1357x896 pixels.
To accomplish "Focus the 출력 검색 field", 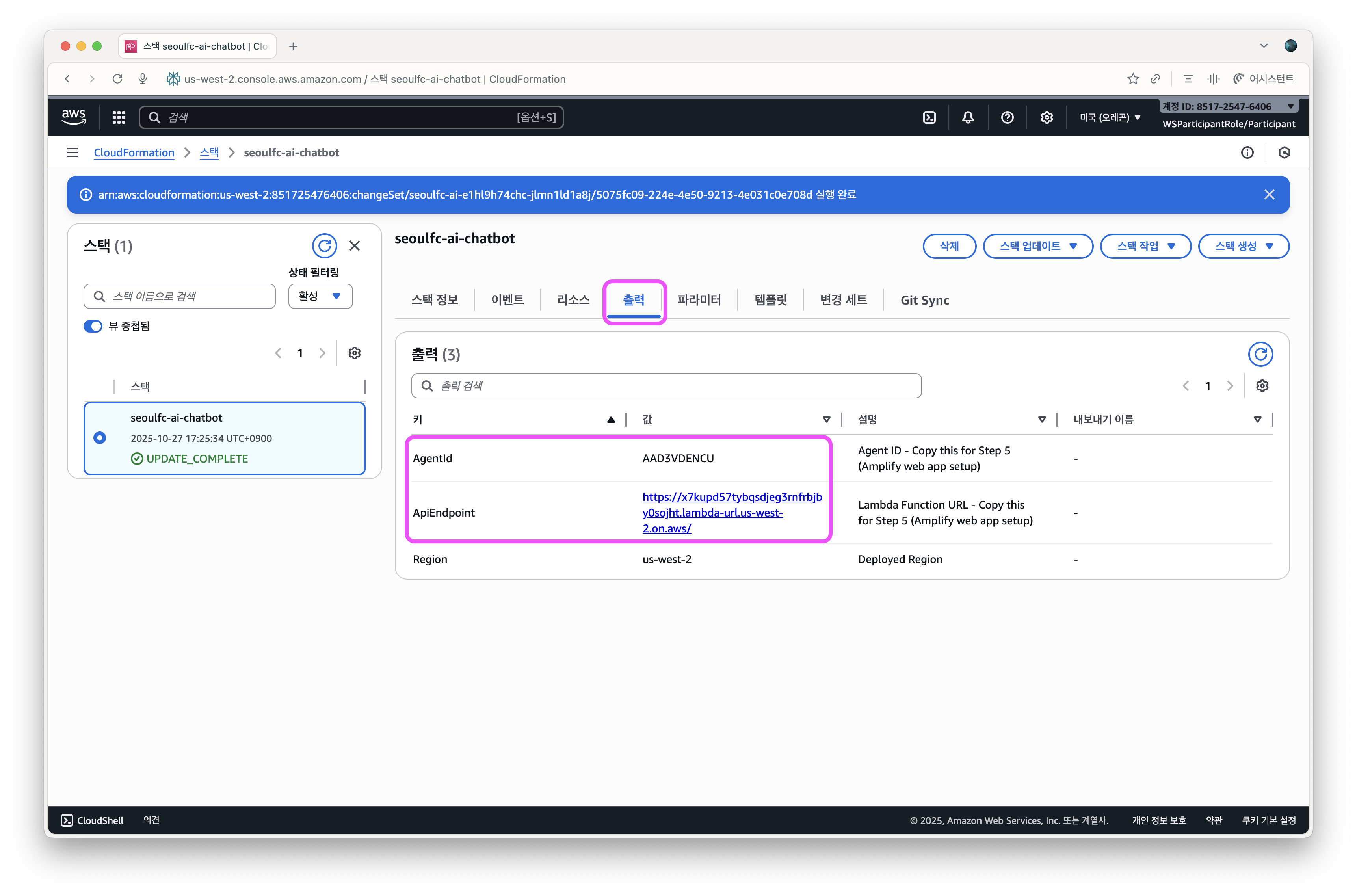I will [x=666, y=386].
